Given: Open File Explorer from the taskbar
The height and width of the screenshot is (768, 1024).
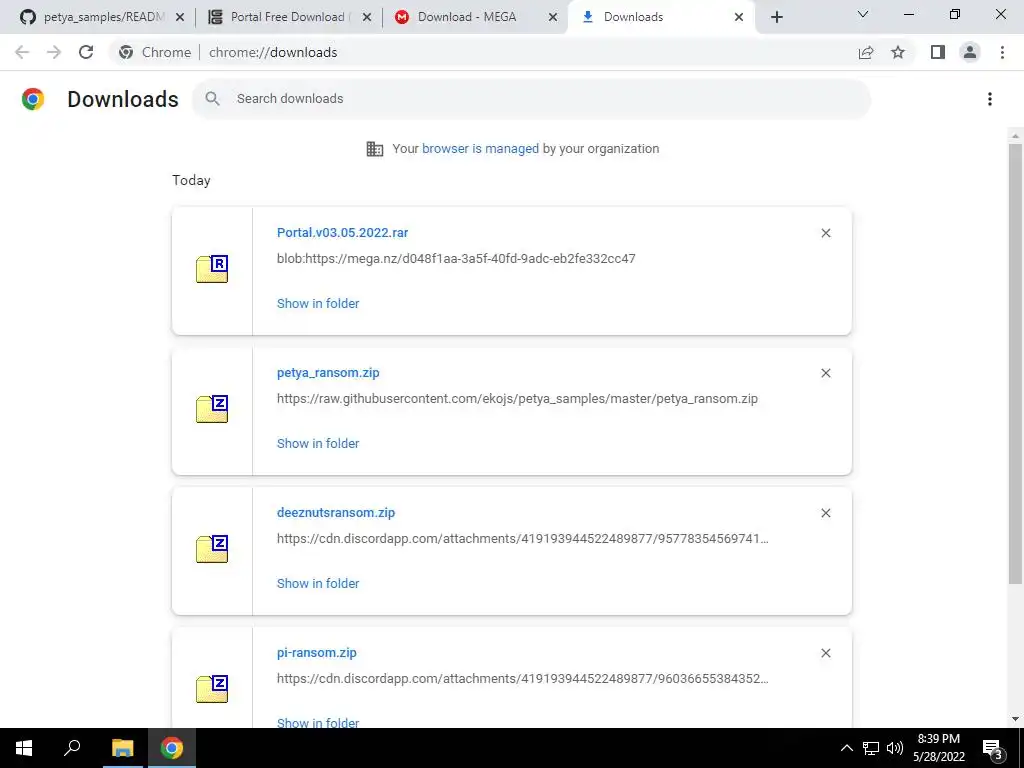Looking at the screenshot, I should point(122,748).
